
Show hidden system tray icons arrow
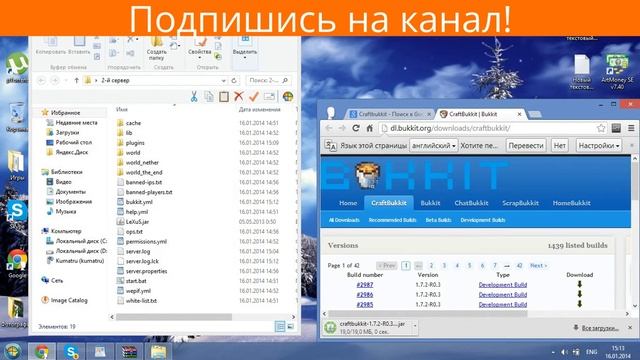(553, 352)
